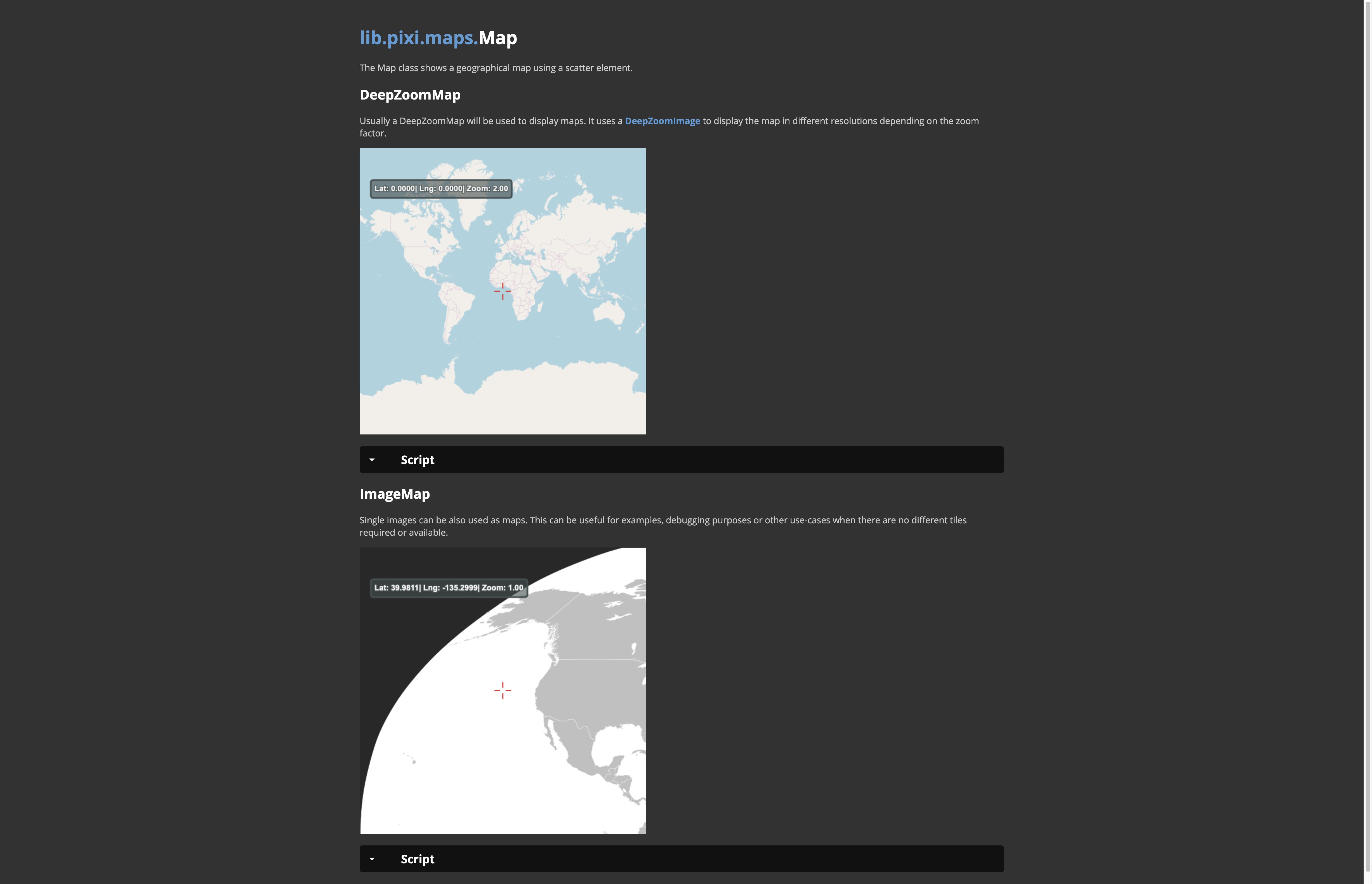1372x884 pixels.
Task: Expand the Script arrow below ImageMap
Action: pos(372,859)
